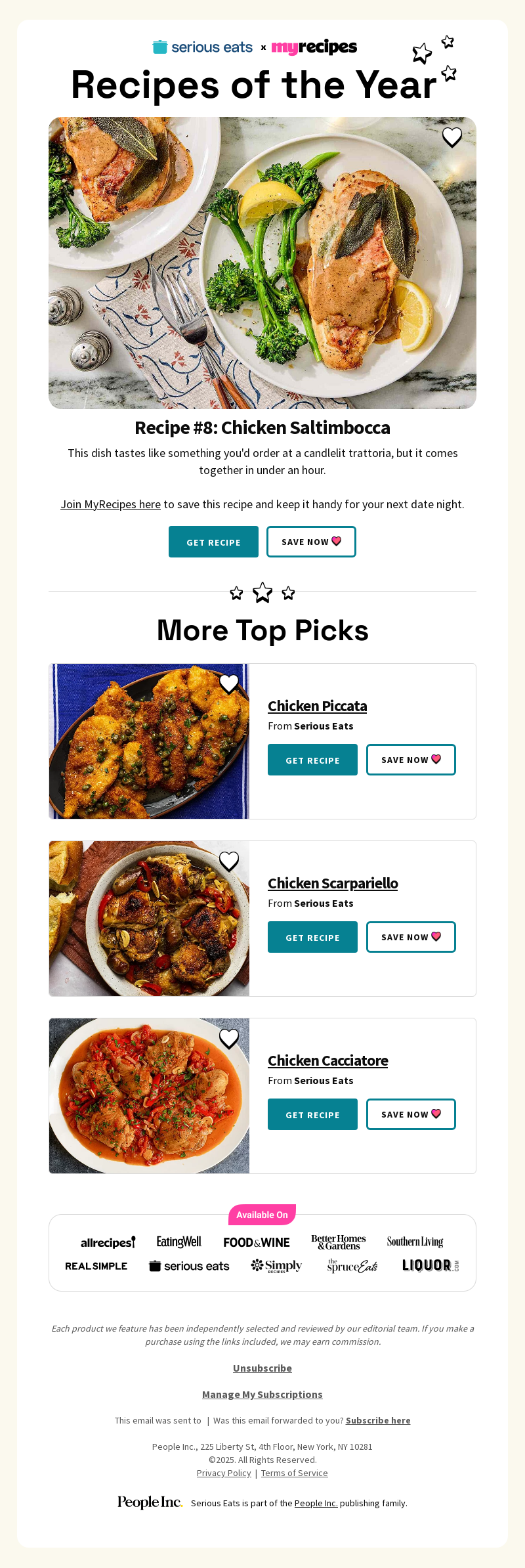Follow the Join MyRecipes here link
This screenshot has height=1568, width=525.
(x=110, y=504)
